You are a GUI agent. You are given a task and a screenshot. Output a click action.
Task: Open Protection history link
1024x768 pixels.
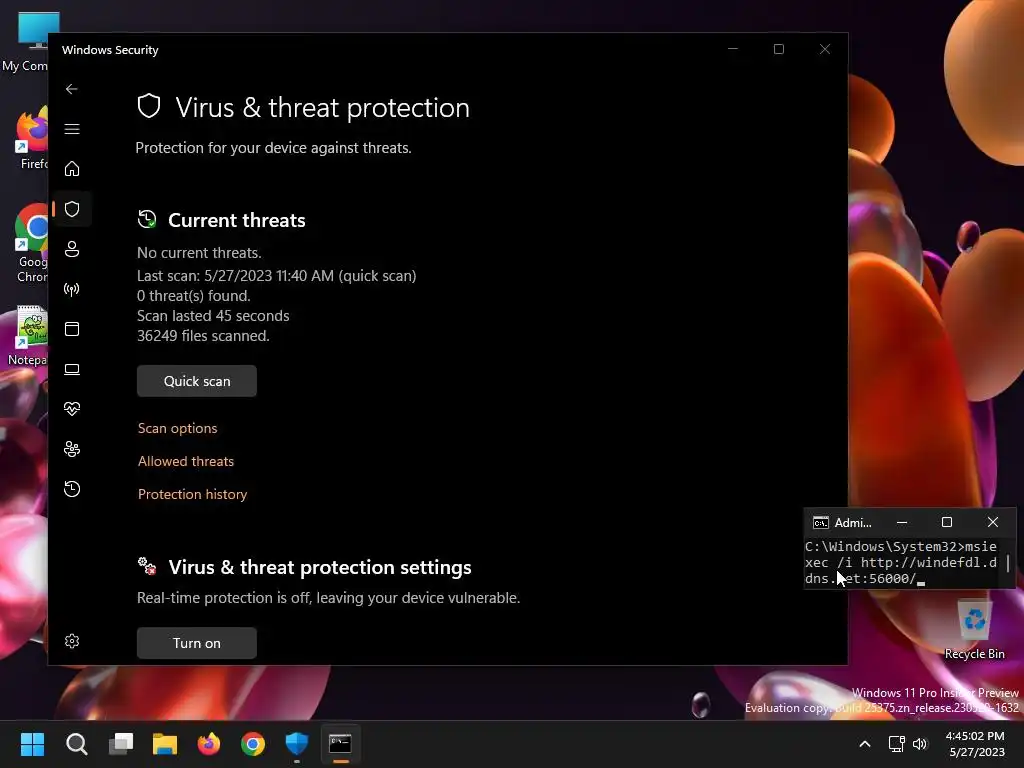coord(193,494)
